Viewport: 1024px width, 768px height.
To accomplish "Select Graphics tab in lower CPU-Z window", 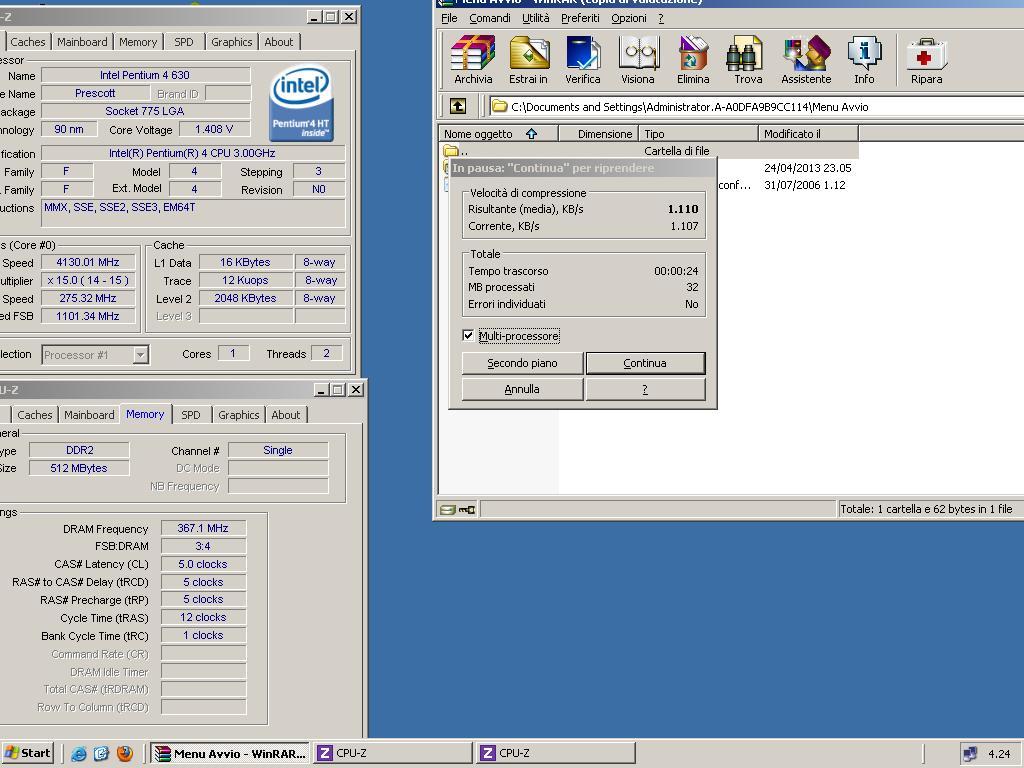I will [x=238, y=415].
